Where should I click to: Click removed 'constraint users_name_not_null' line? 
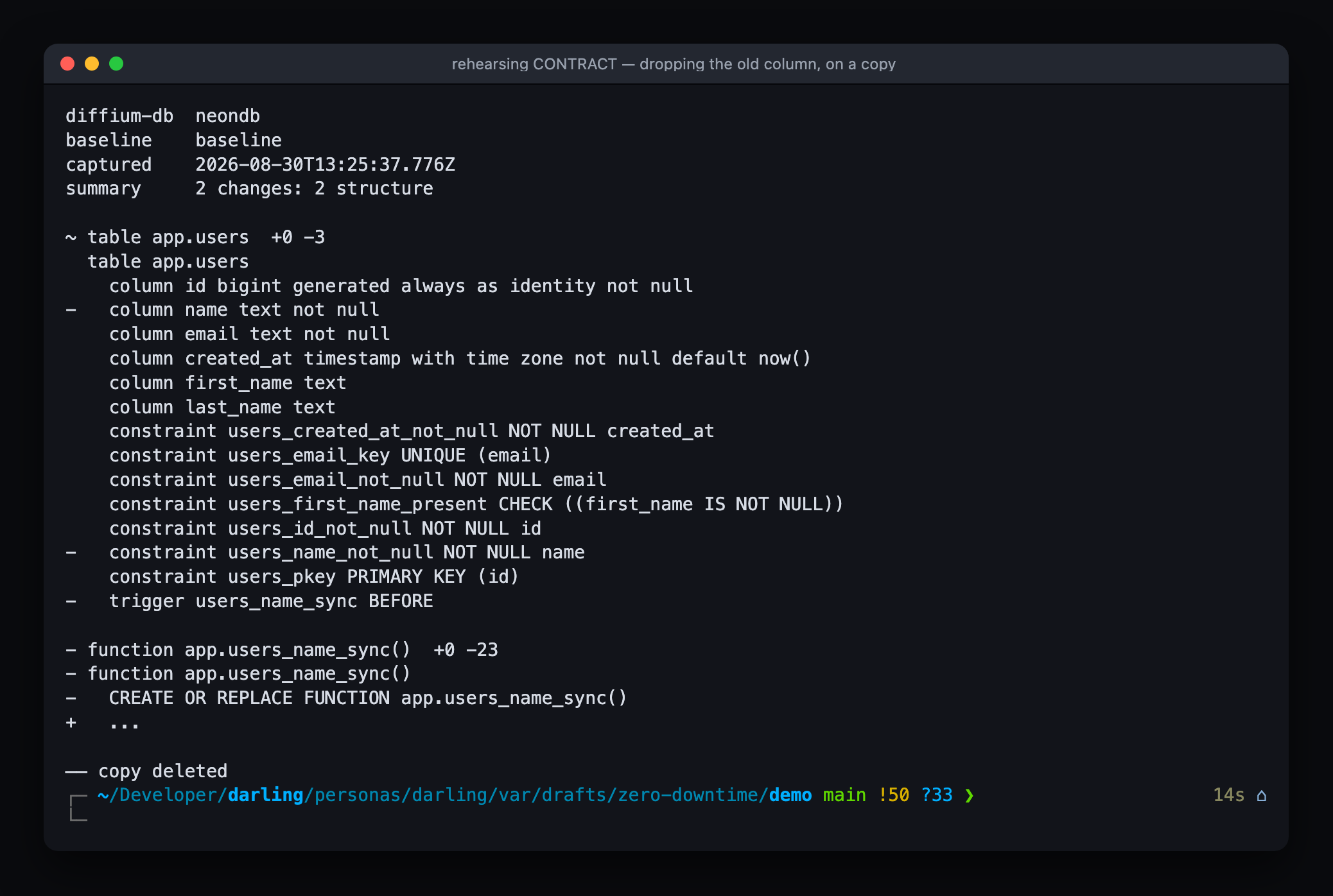pos(325,553)
